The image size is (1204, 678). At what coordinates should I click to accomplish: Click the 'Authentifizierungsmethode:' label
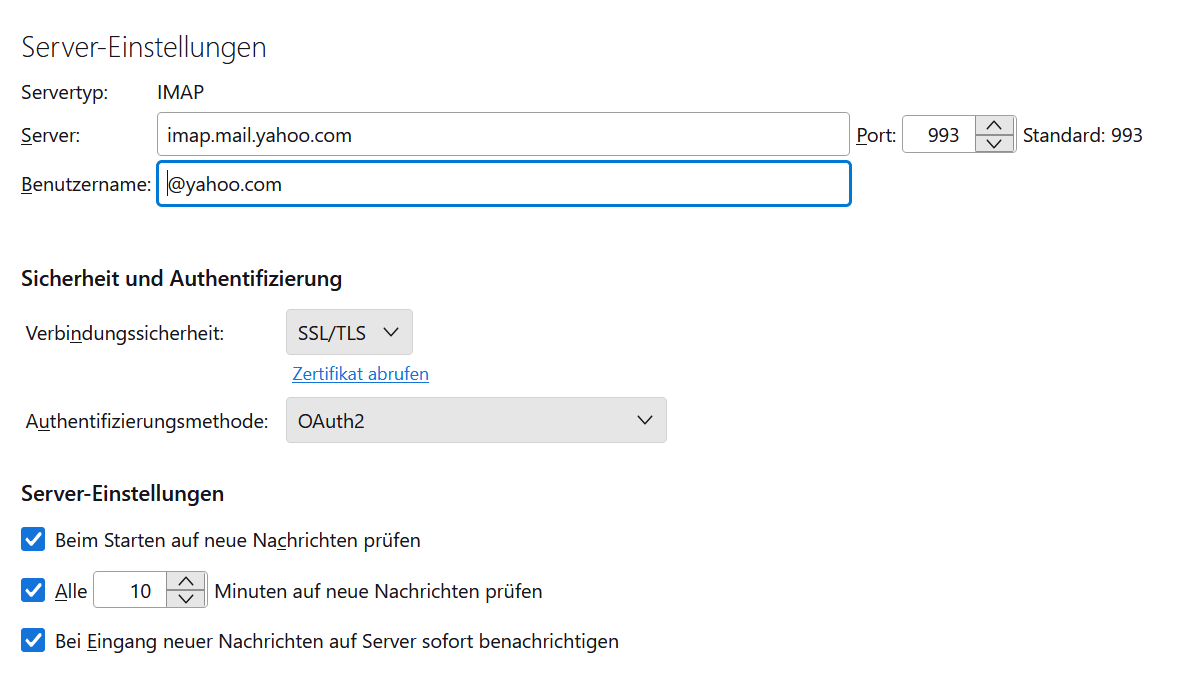[147, 421]
